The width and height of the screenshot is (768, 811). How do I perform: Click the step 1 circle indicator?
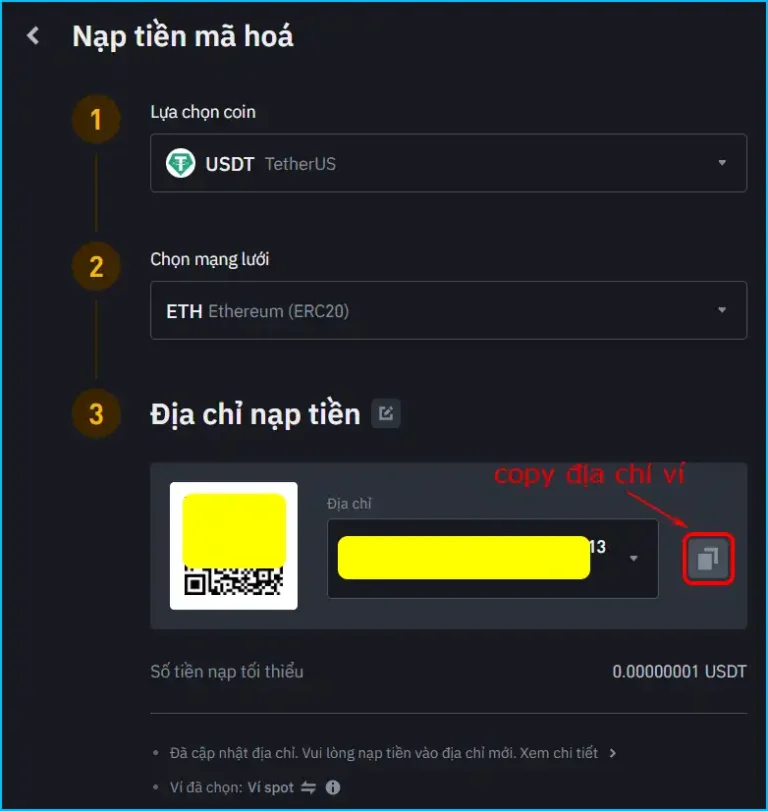pos(96,119)
